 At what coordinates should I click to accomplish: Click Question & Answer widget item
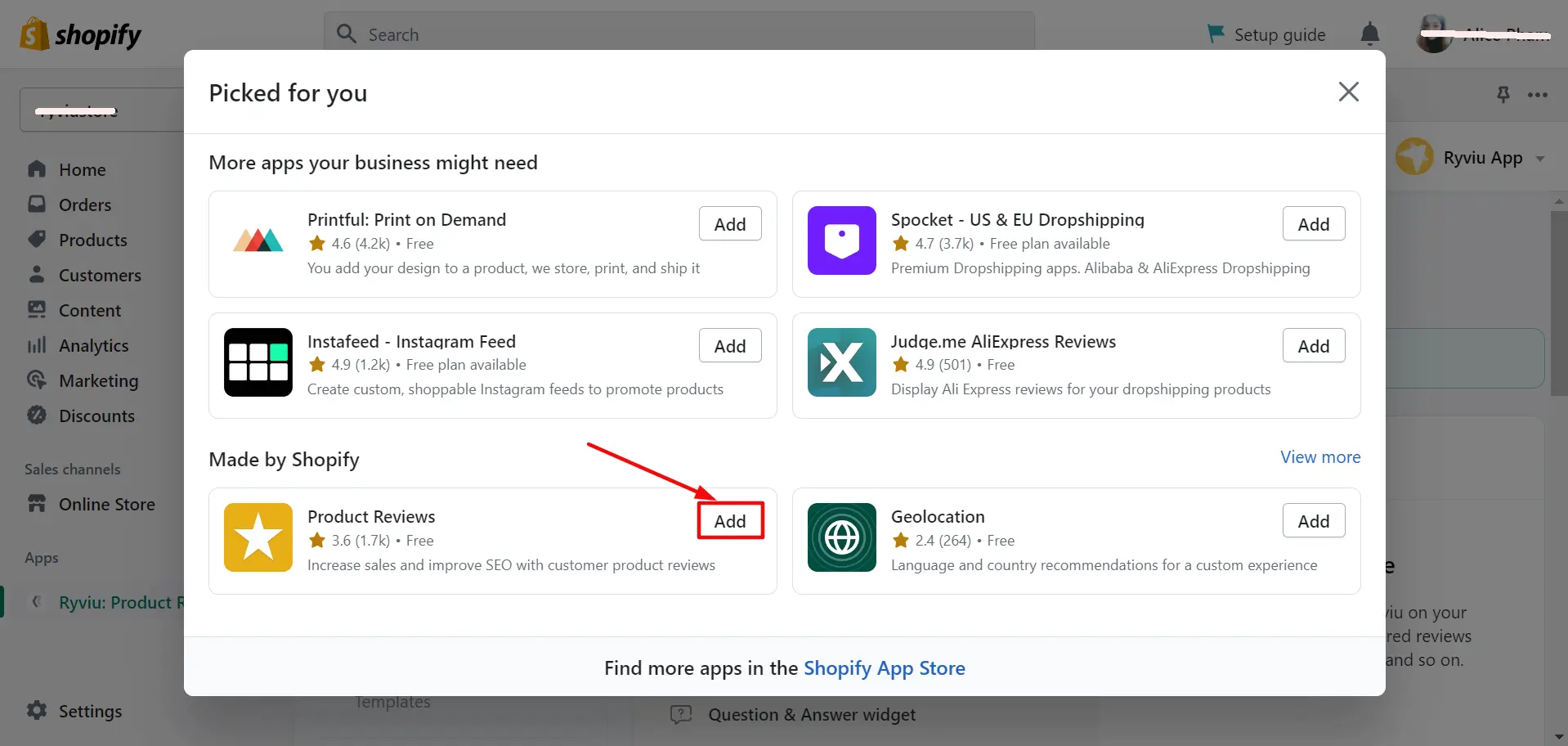(x=812, y=715)
